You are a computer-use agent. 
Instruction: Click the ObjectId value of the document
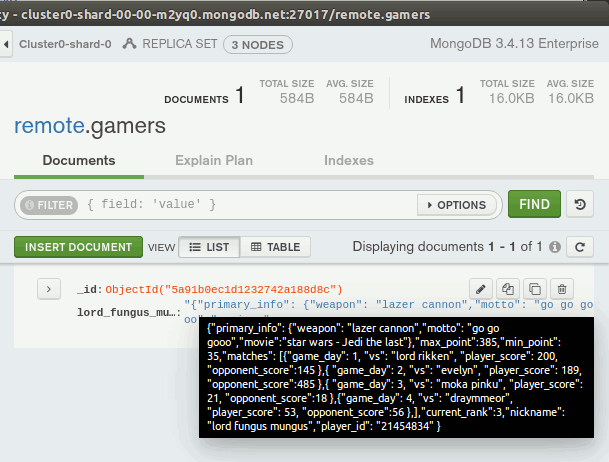coord(224,290)
